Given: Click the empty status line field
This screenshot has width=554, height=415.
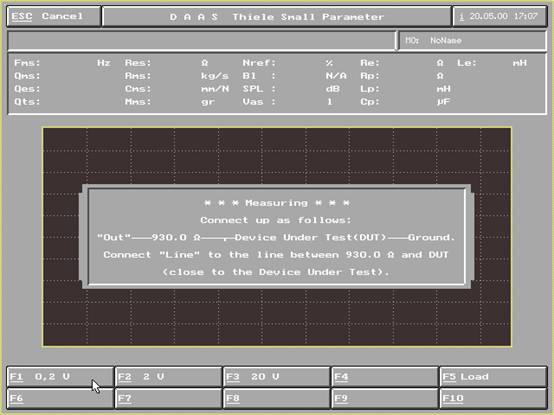Looking at the screenshot, I should [201, 41].
